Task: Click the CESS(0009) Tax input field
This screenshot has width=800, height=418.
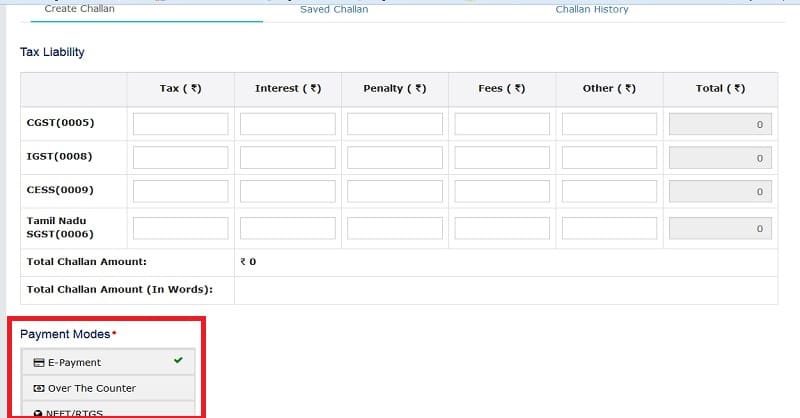Action: [x=181, y=191]
